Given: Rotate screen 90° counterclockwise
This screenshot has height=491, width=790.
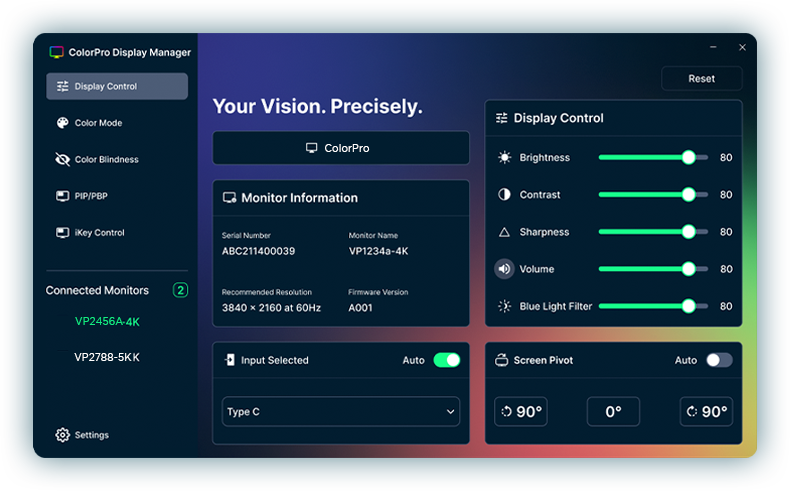Looking at the screenshot, I should pos(520,411).
